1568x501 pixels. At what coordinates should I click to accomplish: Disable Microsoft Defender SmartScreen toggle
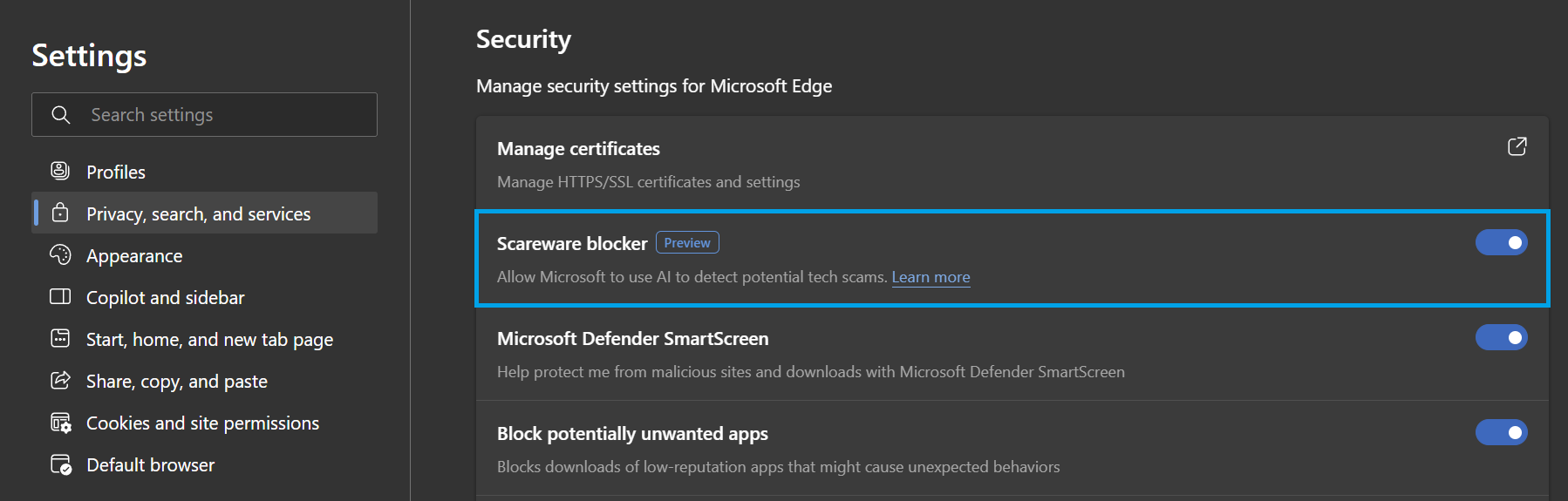[1502, 337]
